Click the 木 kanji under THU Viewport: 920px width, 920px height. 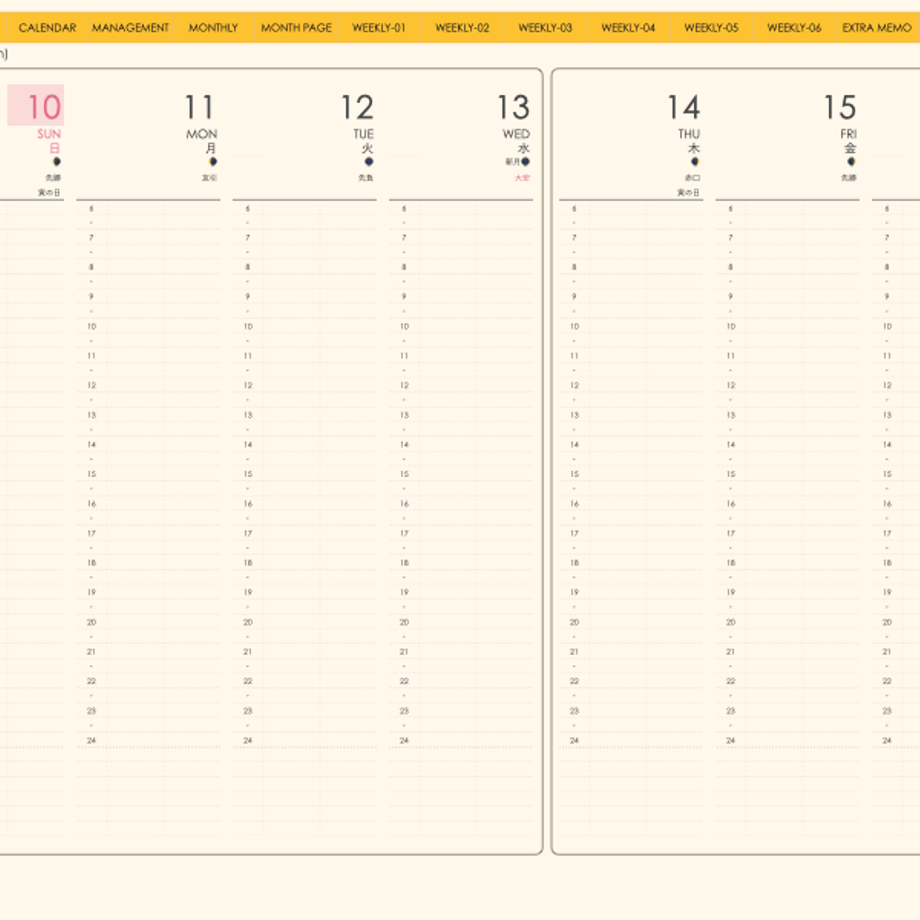tap(694, 148)
